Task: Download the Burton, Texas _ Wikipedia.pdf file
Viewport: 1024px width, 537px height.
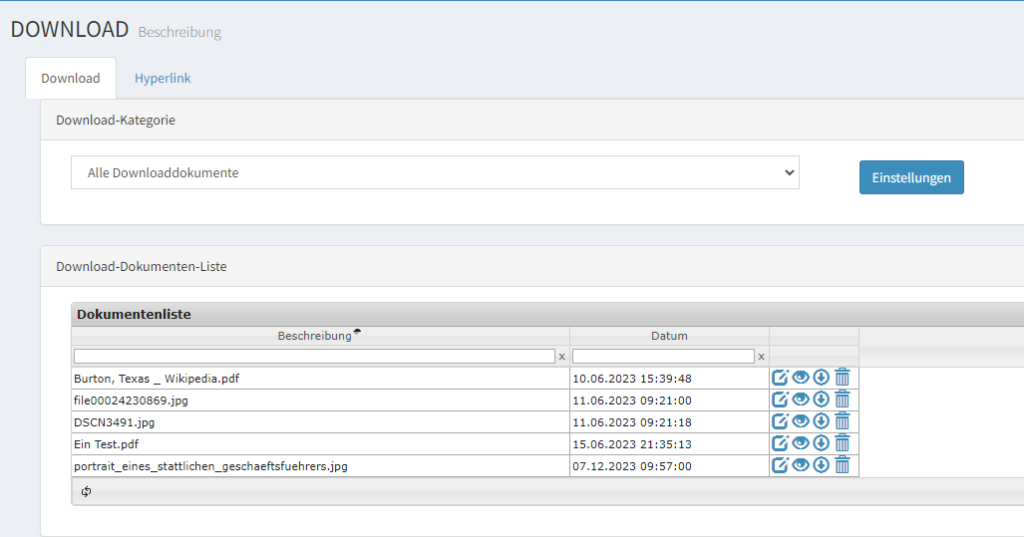Action: (821, 377)
